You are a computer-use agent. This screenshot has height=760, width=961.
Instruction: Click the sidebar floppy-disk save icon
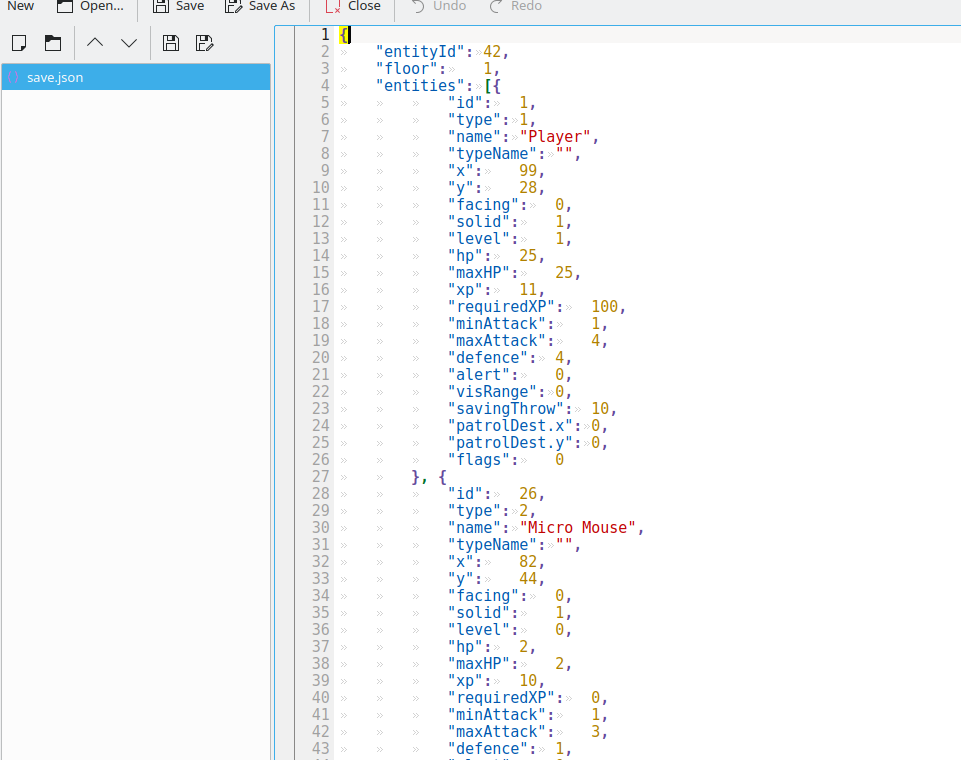171,43
